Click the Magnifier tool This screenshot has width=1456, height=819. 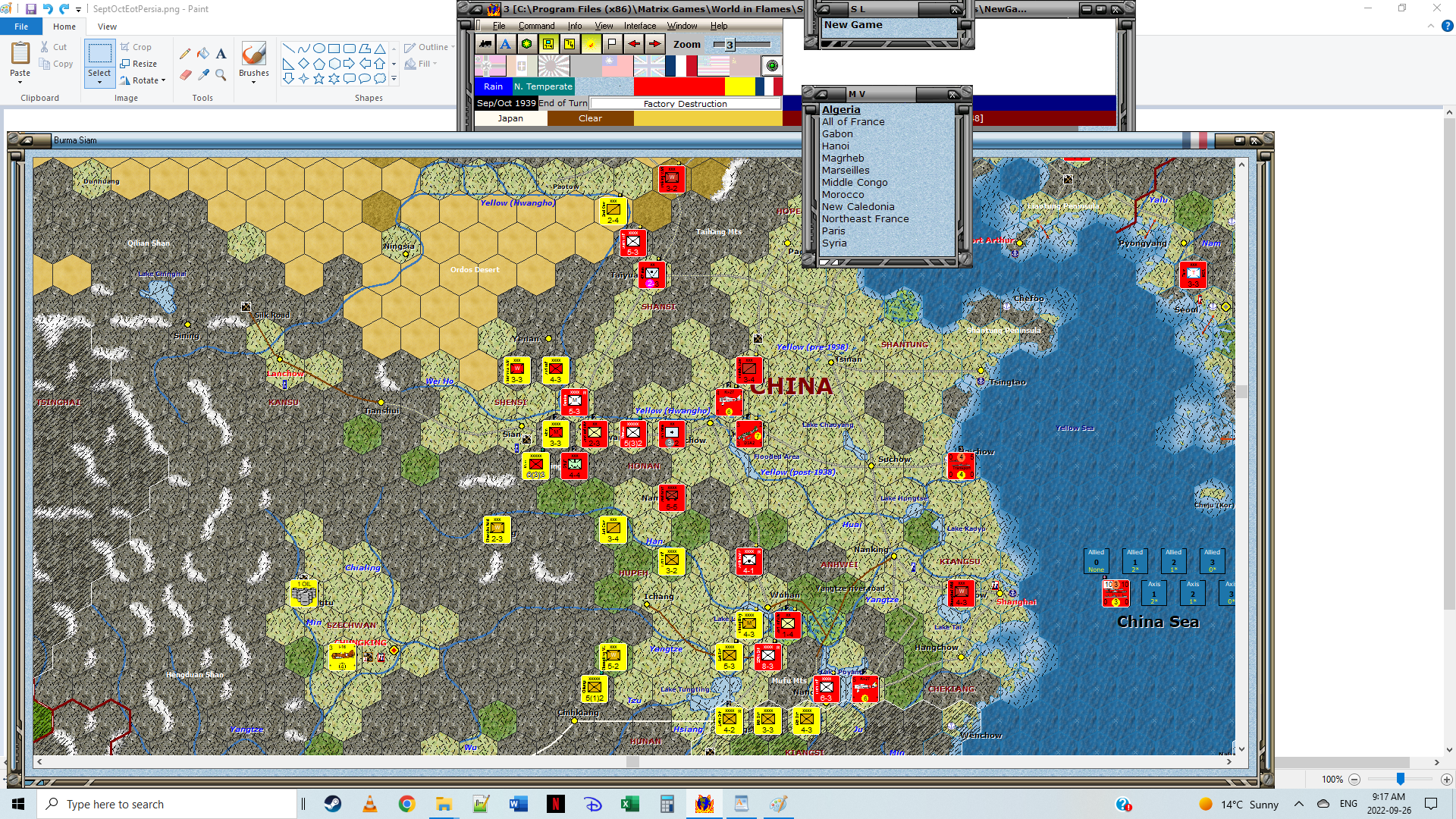(221, 74)
